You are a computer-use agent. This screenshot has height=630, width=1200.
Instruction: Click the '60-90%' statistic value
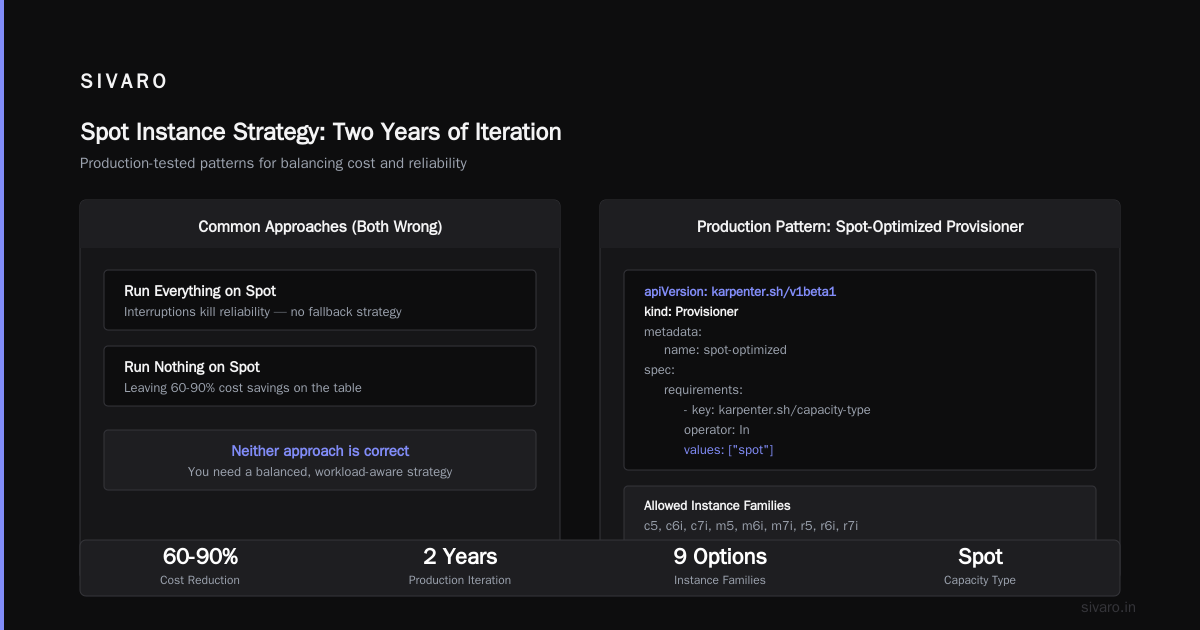pyautogui.click(x=200, y=557)
